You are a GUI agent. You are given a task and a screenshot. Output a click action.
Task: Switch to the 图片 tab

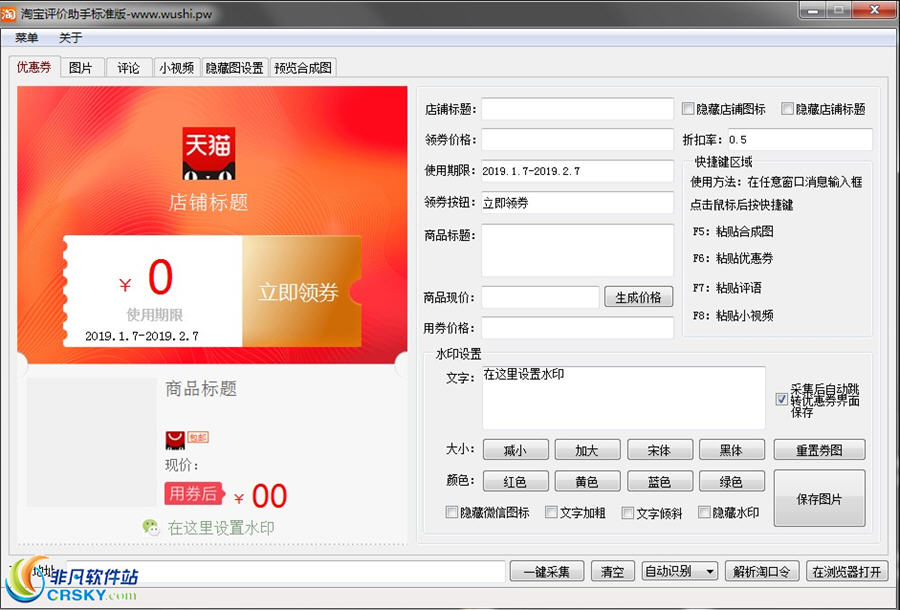pyautogui.click(x=81, y=68)
